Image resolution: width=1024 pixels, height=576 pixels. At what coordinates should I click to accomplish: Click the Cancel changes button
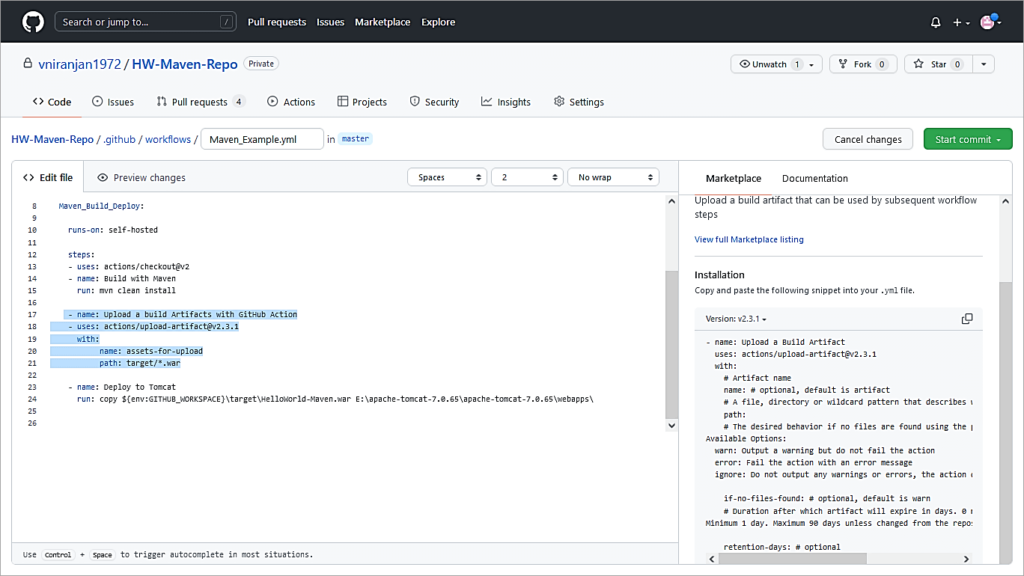click(x=867, y=139)
